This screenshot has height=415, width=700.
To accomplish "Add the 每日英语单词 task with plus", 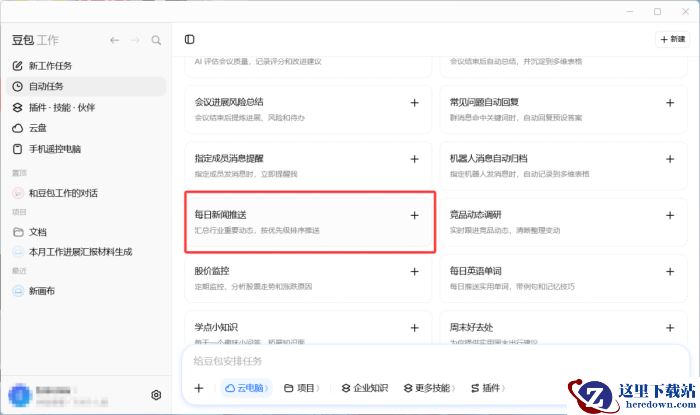I will tap(670, 271).
